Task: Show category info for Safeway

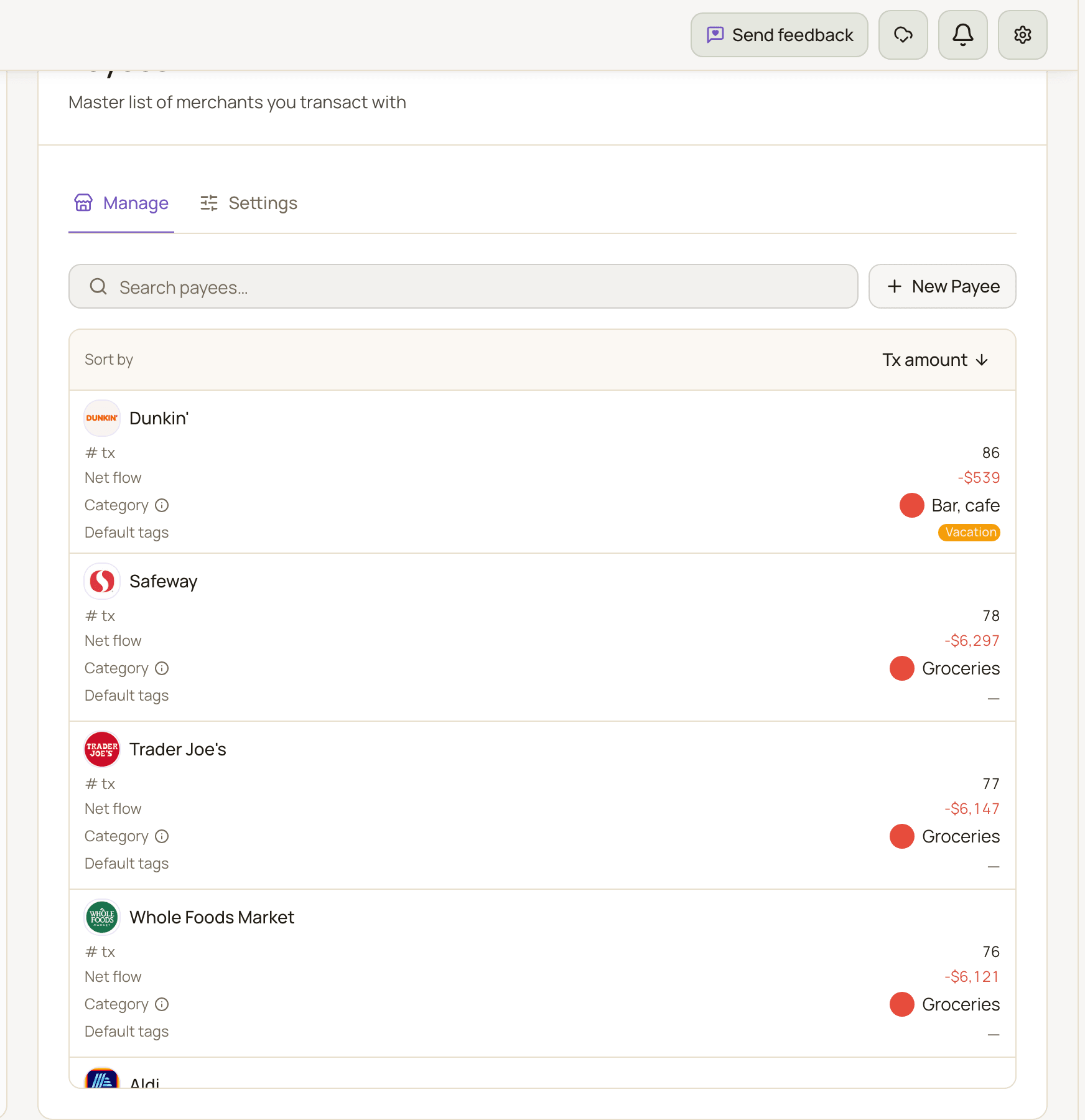Action: [162, 668]
